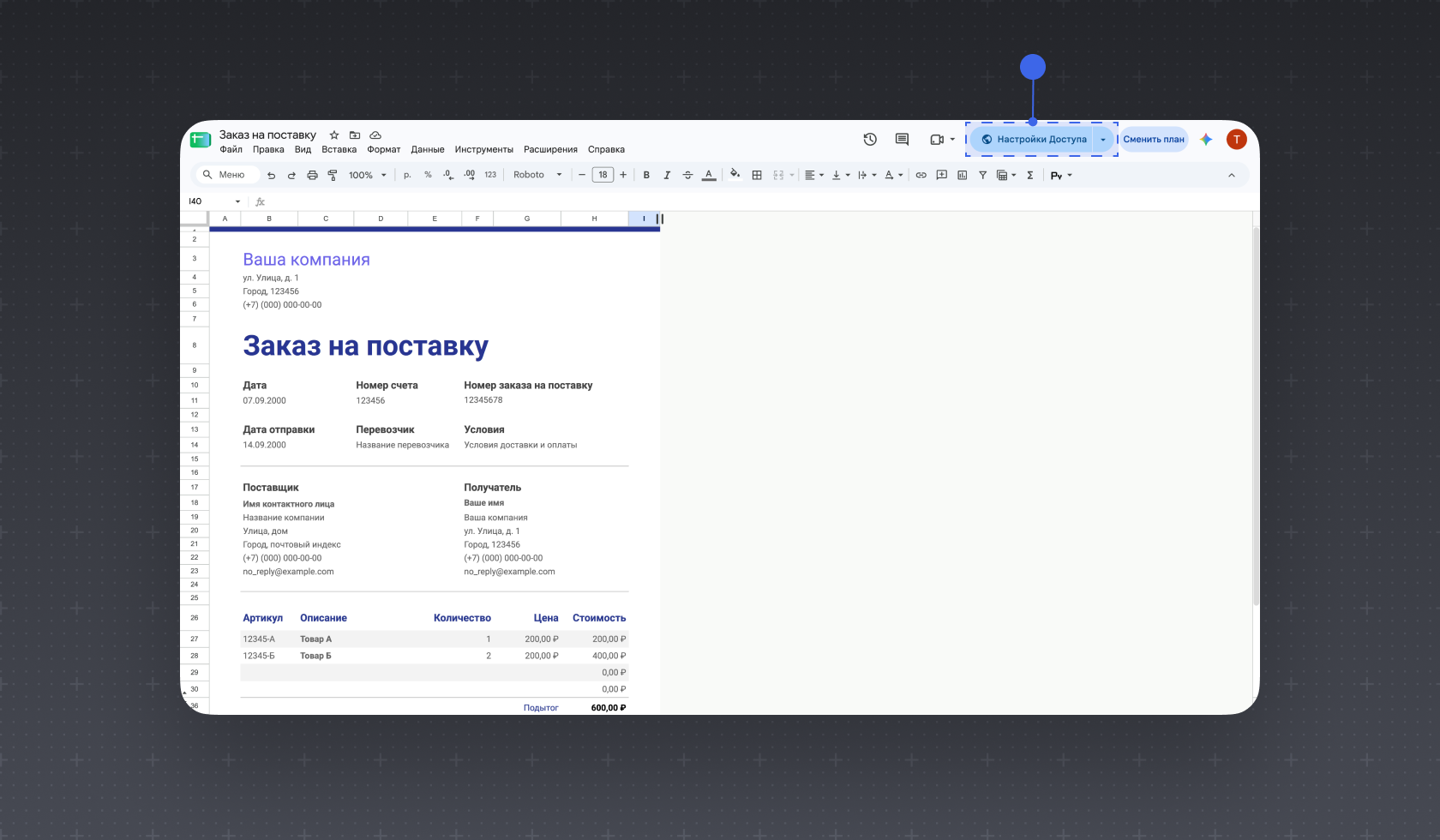Expand arrow next to Настройки Доступа
The width and height of the screenshot is (1440, 840).
[1103, 139]
